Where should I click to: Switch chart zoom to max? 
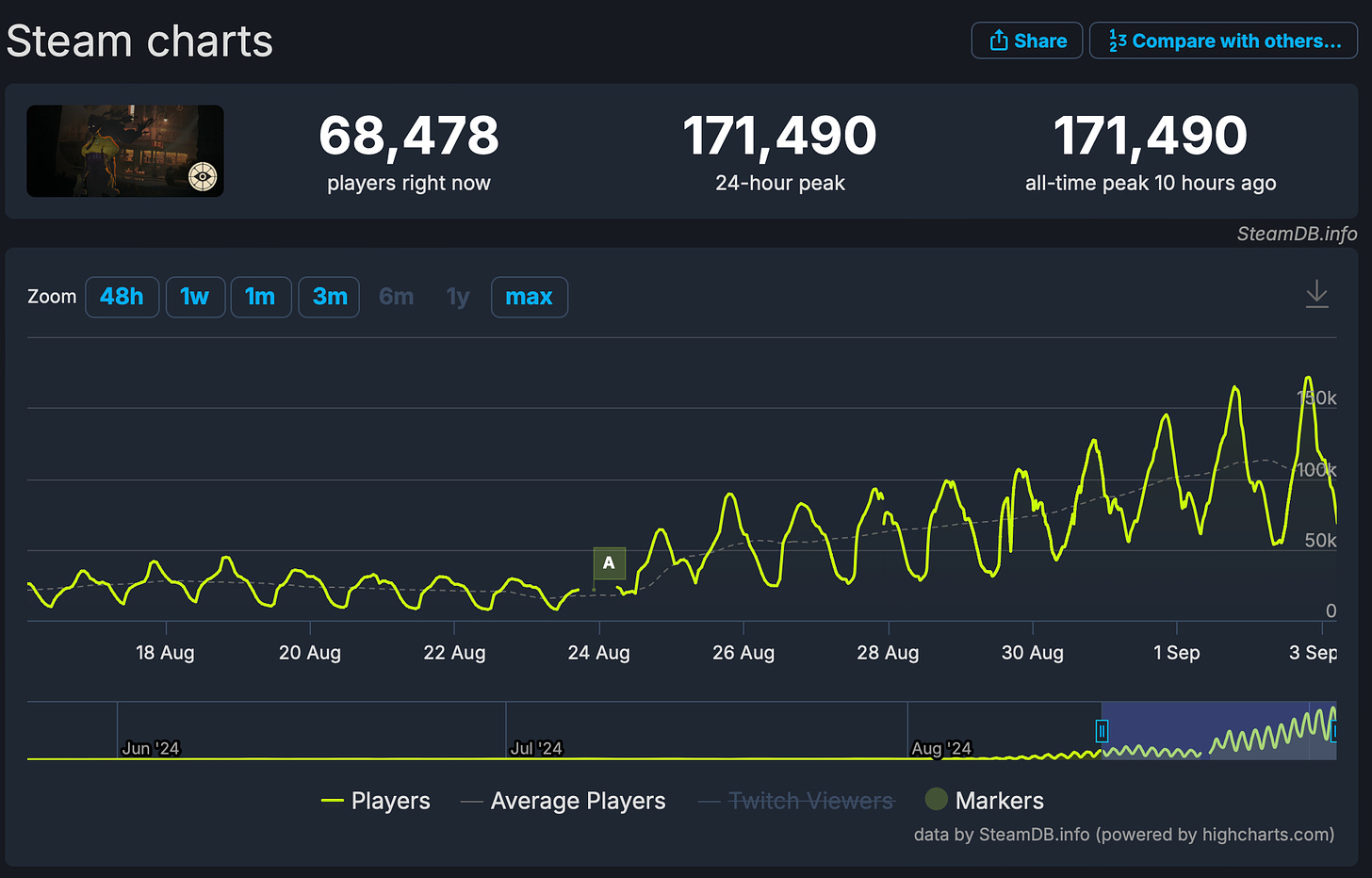click(530, 297)
